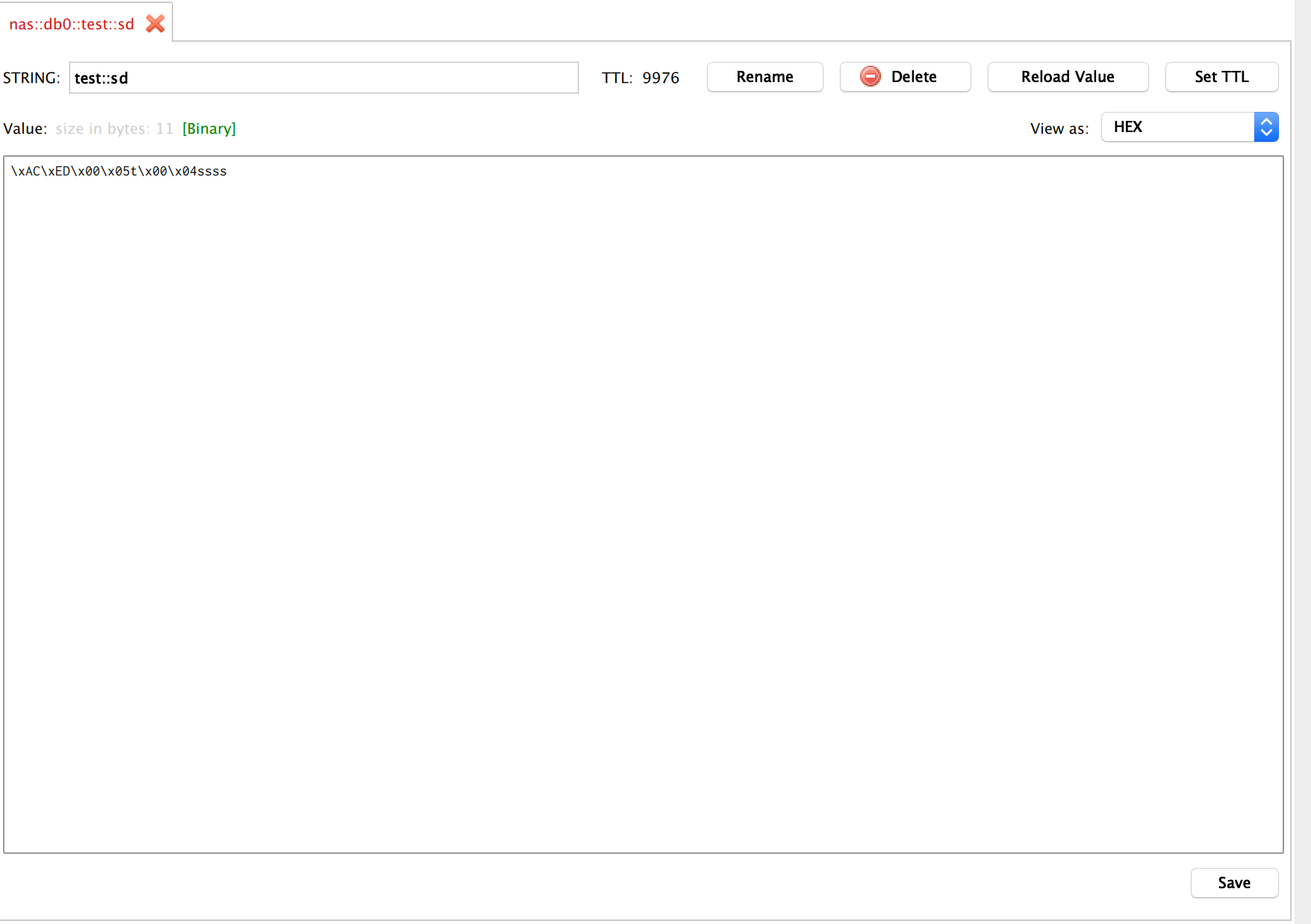The height and width of the screenshot is (924, 1311).
Task: Click the vertical scrollbar strip at right edge
Action: tap(1302, 463)
